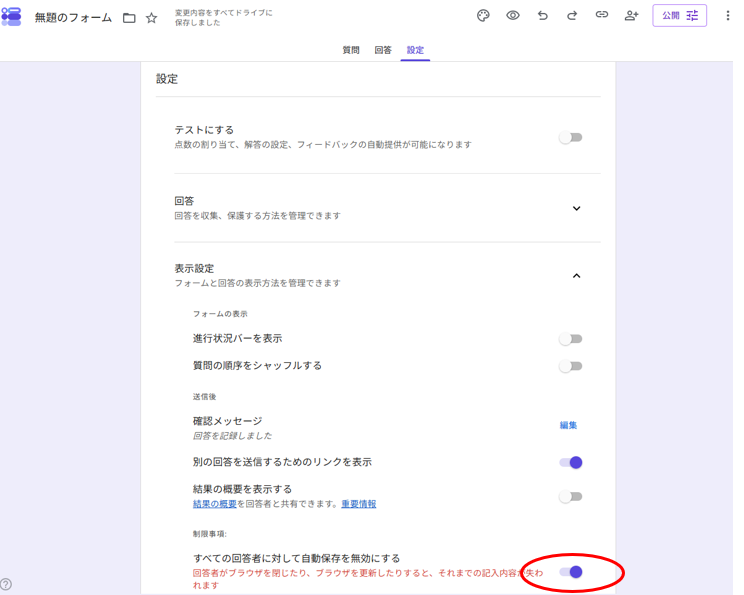Viewport: 744px width, 595px height.
Task: Star the form with the star icon
Action: (151, 18)
